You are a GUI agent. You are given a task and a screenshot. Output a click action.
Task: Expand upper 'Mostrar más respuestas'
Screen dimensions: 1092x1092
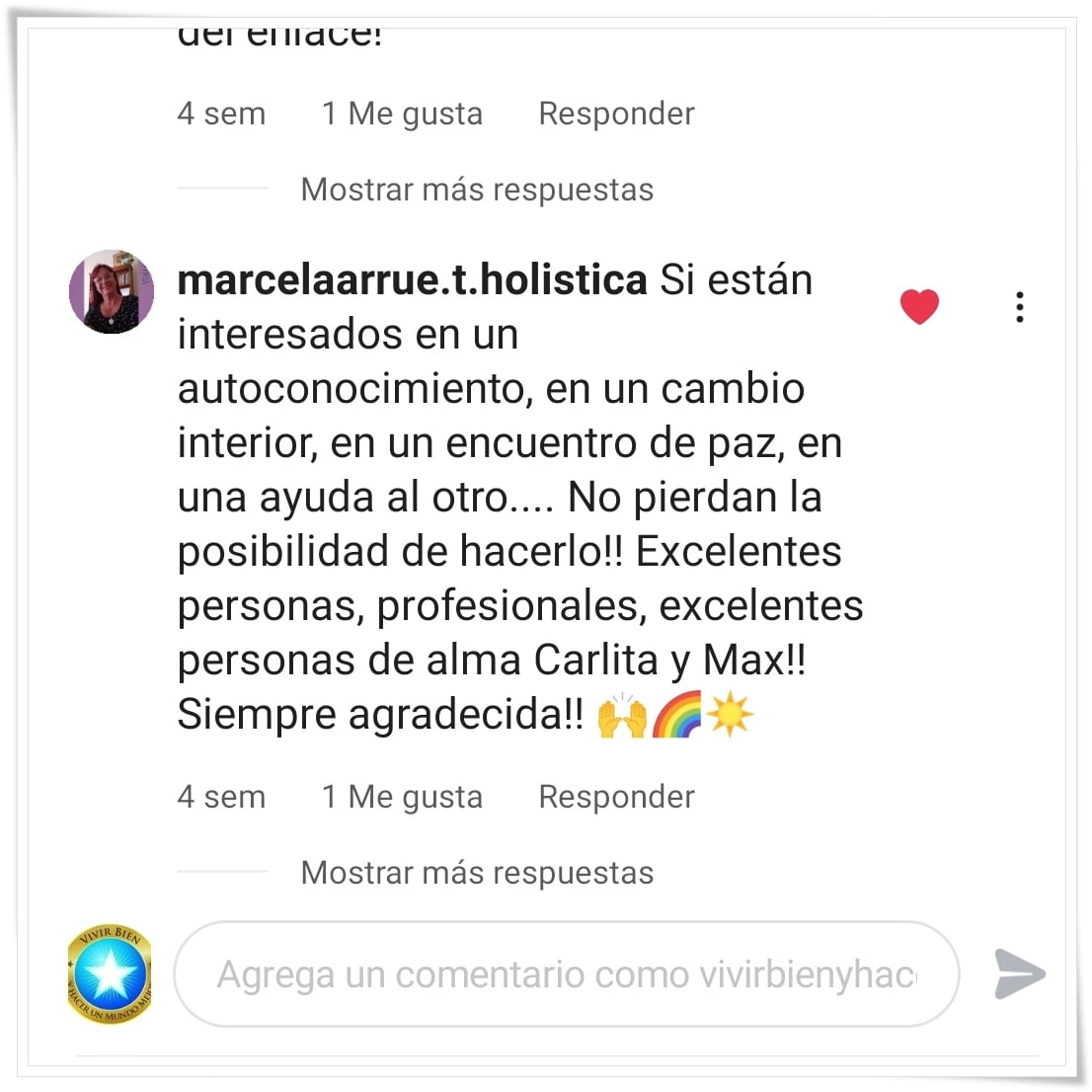[477, 190]
